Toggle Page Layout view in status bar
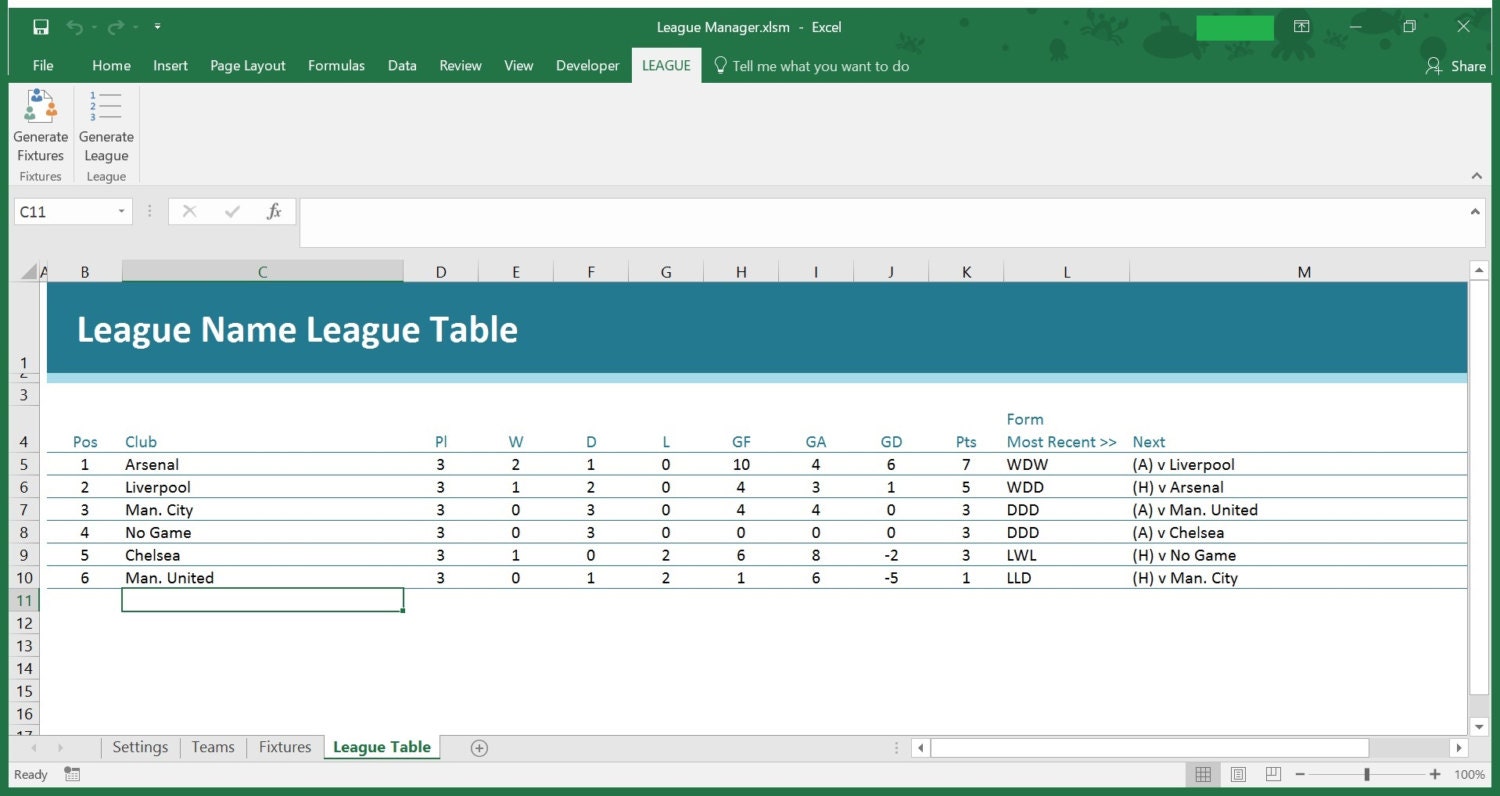Image resolution: width=1500 pixels, height=796 pixels. point(1238,773)
